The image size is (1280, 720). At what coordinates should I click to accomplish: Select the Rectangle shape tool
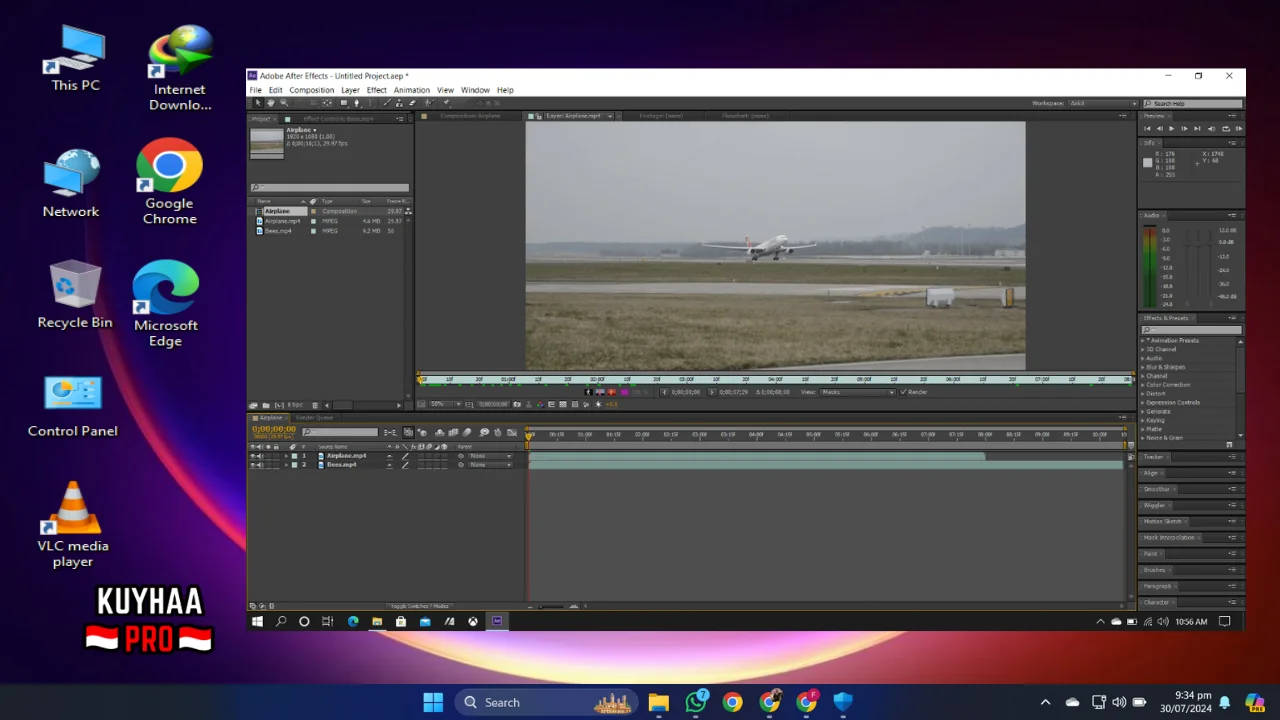tap(344, 102)
